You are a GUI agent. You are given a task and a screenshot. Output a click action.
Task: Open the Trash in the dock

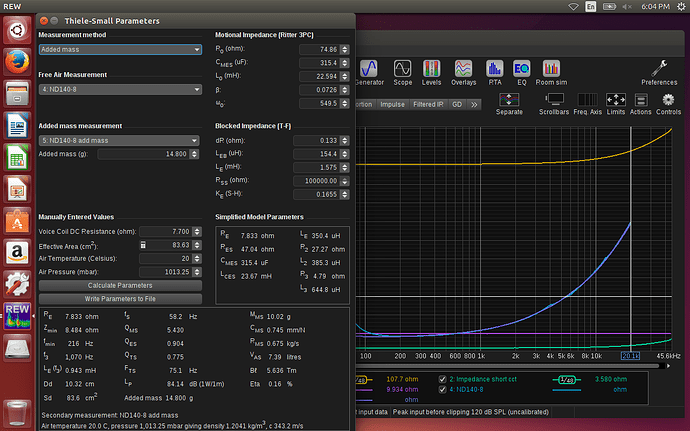point(17,413)
